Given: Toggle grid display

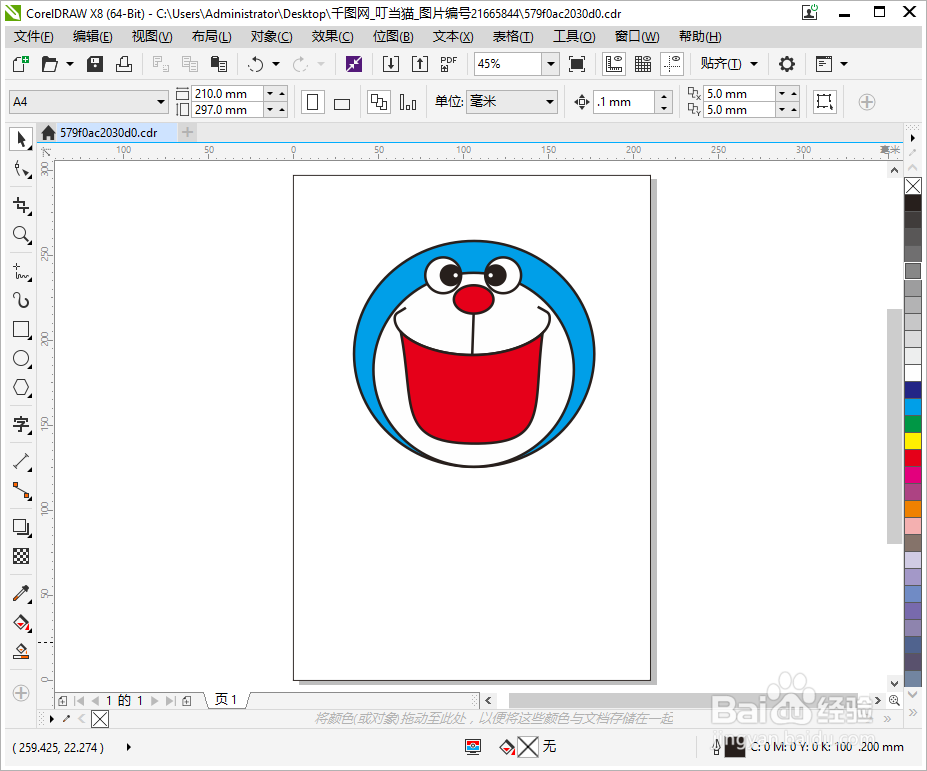Looking at the screenshot, I should tap(643, 64).
